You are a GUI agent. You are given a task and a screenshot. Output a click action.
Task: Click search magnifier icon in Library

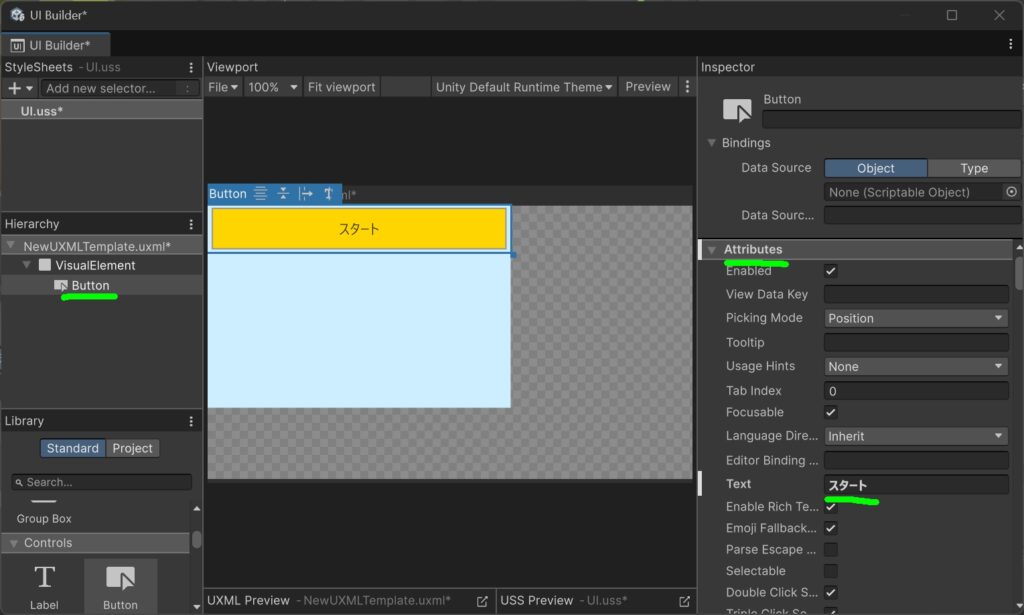pyautogui.click(x=19, y=482)
